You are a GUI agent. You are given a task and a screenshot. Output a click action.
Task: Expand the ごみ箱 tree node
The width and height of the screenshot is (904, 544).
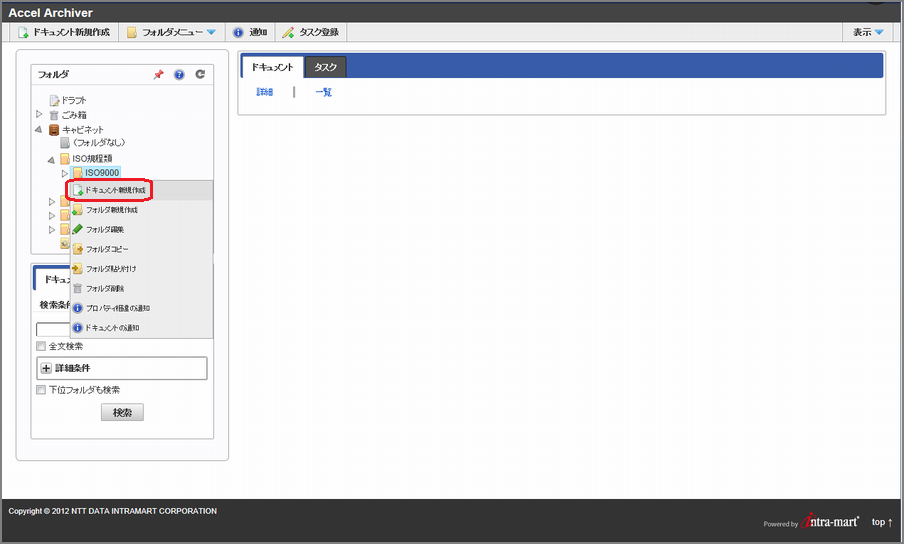click(x=39, y=114)
